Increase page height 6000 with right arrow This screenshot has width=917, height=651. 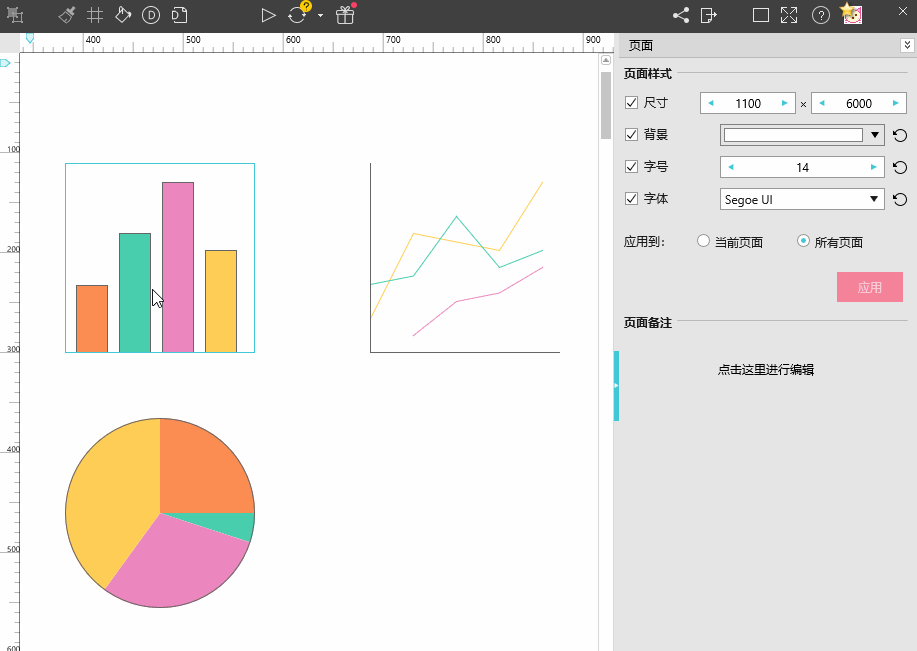click(896, 103)
